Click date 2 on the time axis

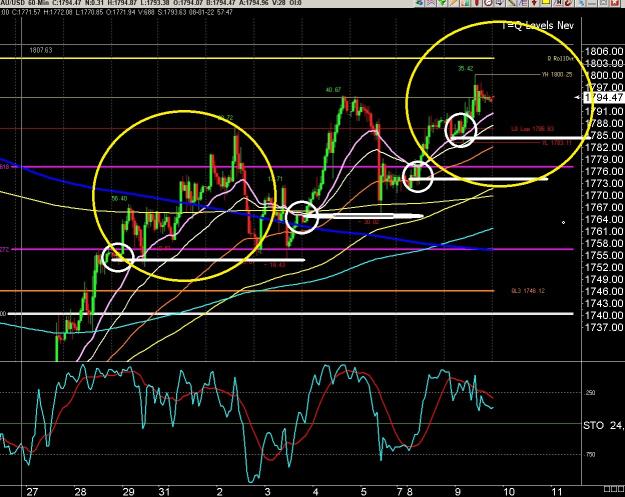[220, 491]
